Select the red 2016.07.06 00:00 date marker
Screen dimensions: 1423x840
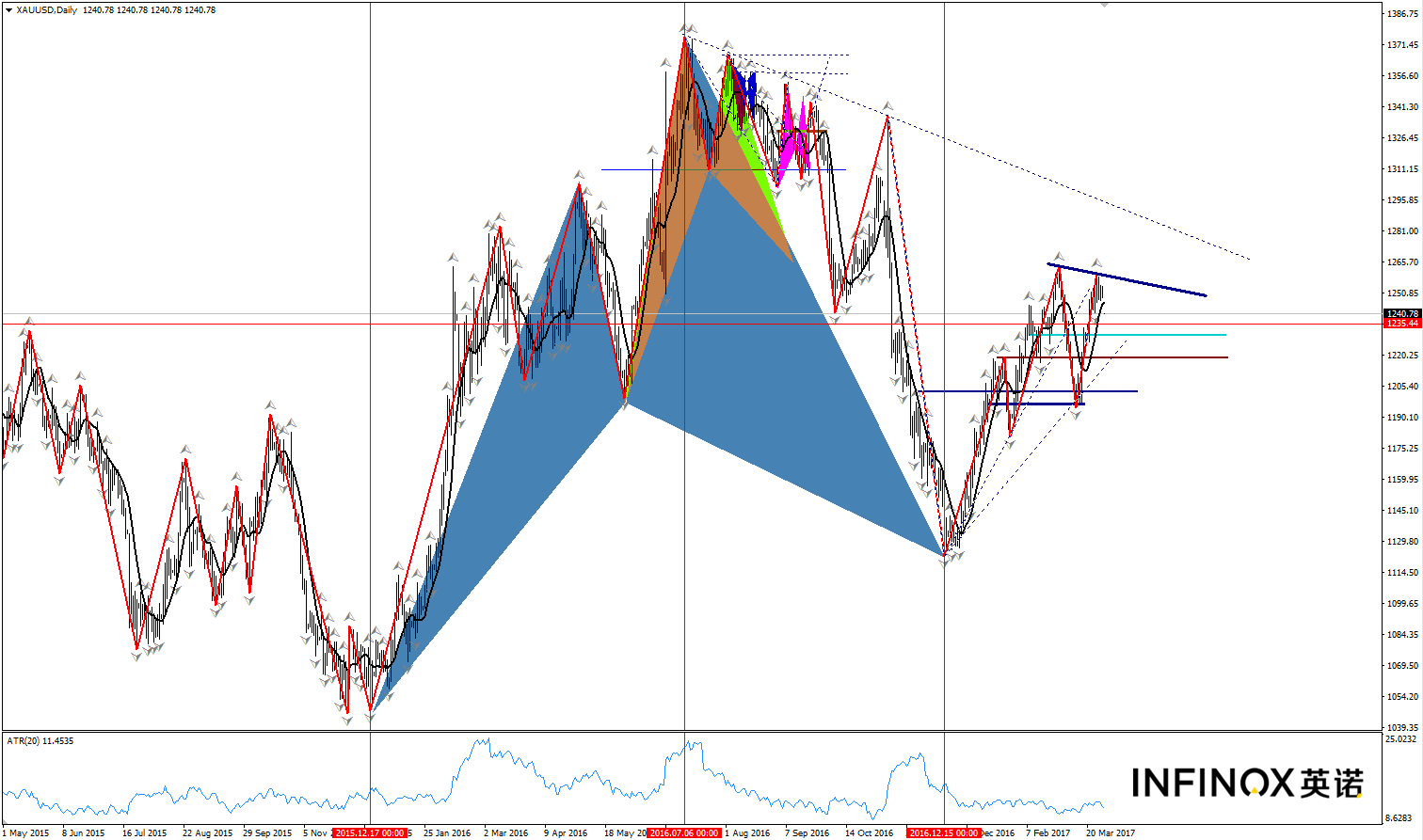(x=684, y=832)
